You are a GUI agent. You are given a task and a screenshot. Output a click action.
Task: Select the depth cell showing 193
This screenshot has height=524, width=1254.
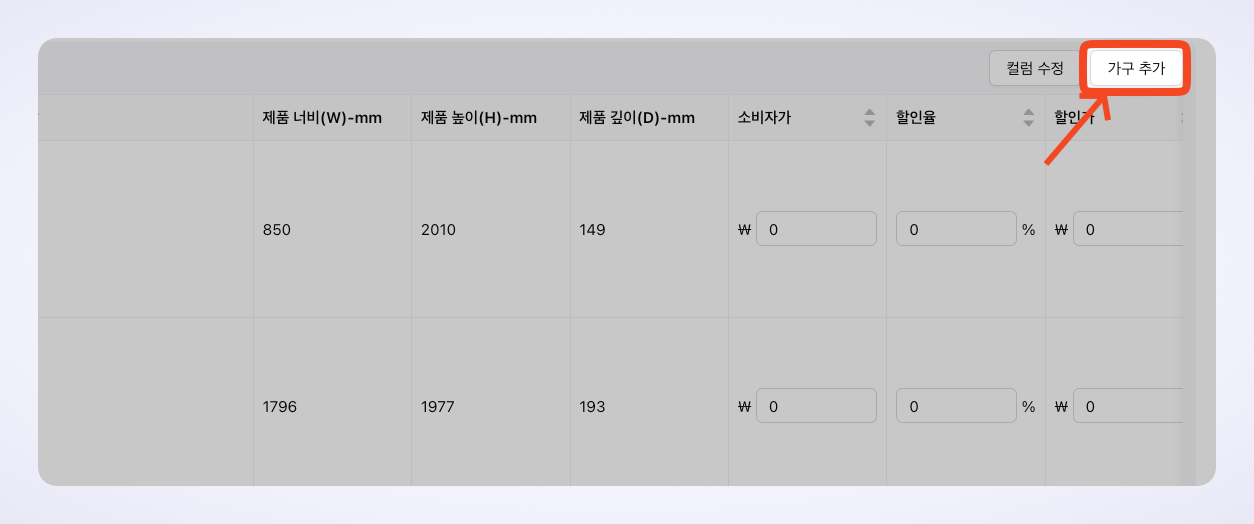click(x=592, y=407)
